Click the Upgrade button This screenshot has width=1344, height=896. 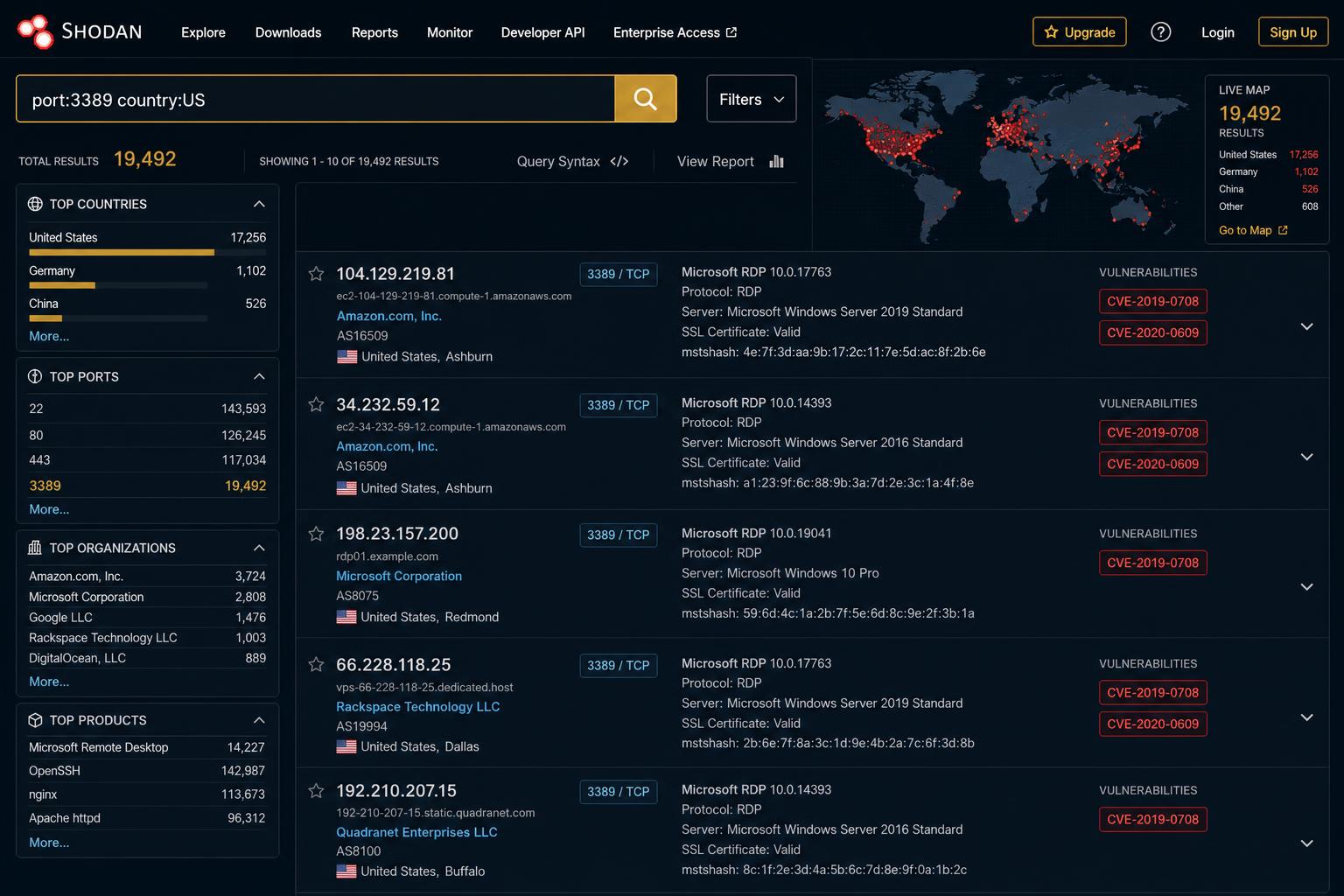pyautogui.click(x=1079, y=32)
